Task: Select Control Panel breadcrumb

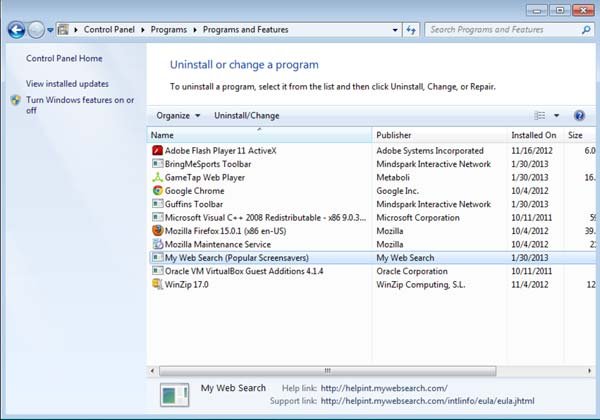Action: [109, 30]
